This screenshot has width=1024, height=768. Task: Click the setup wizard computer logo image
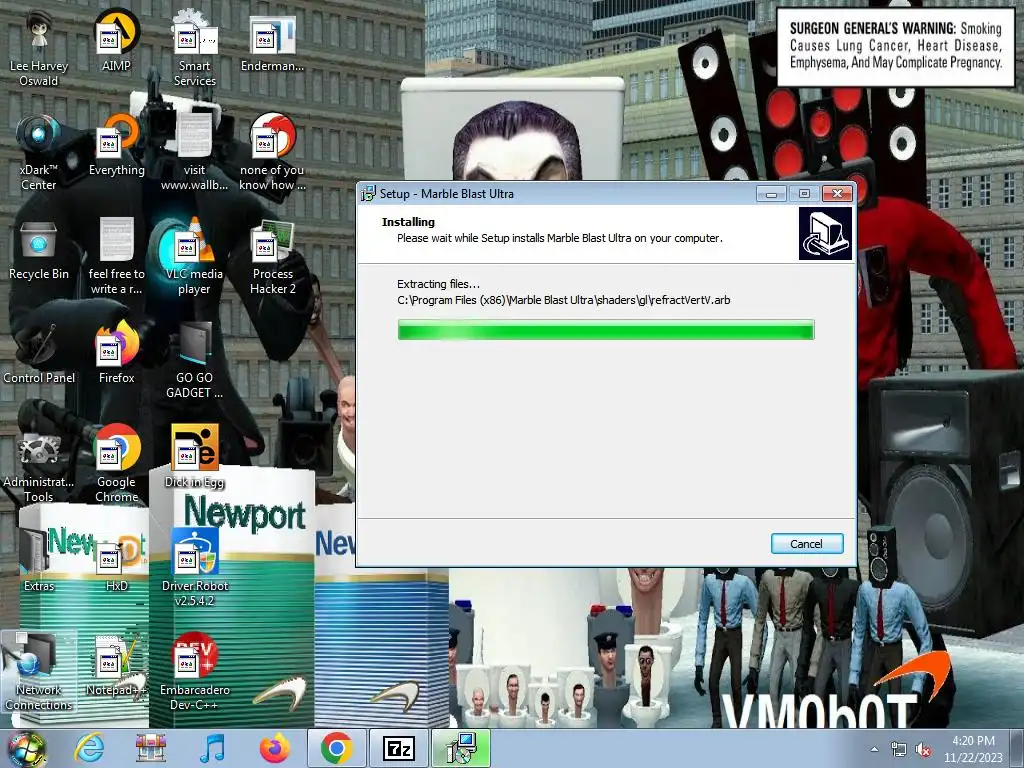click(x=825, y=234)
